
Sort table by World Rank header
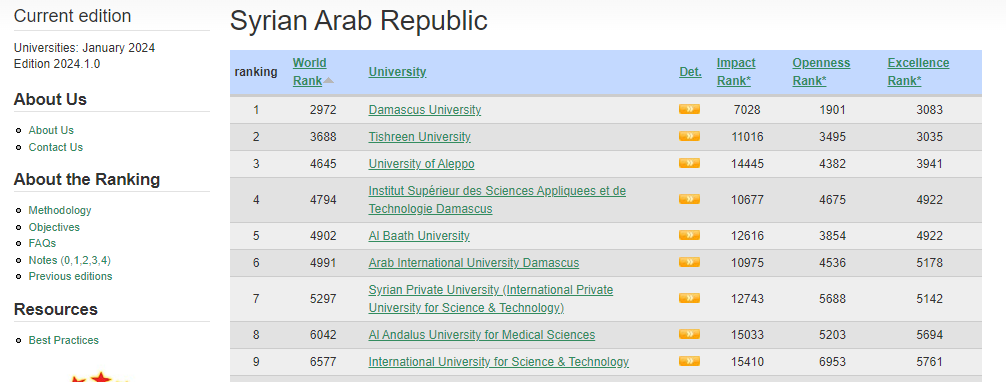pyautogui.click(x=310, y=72)
